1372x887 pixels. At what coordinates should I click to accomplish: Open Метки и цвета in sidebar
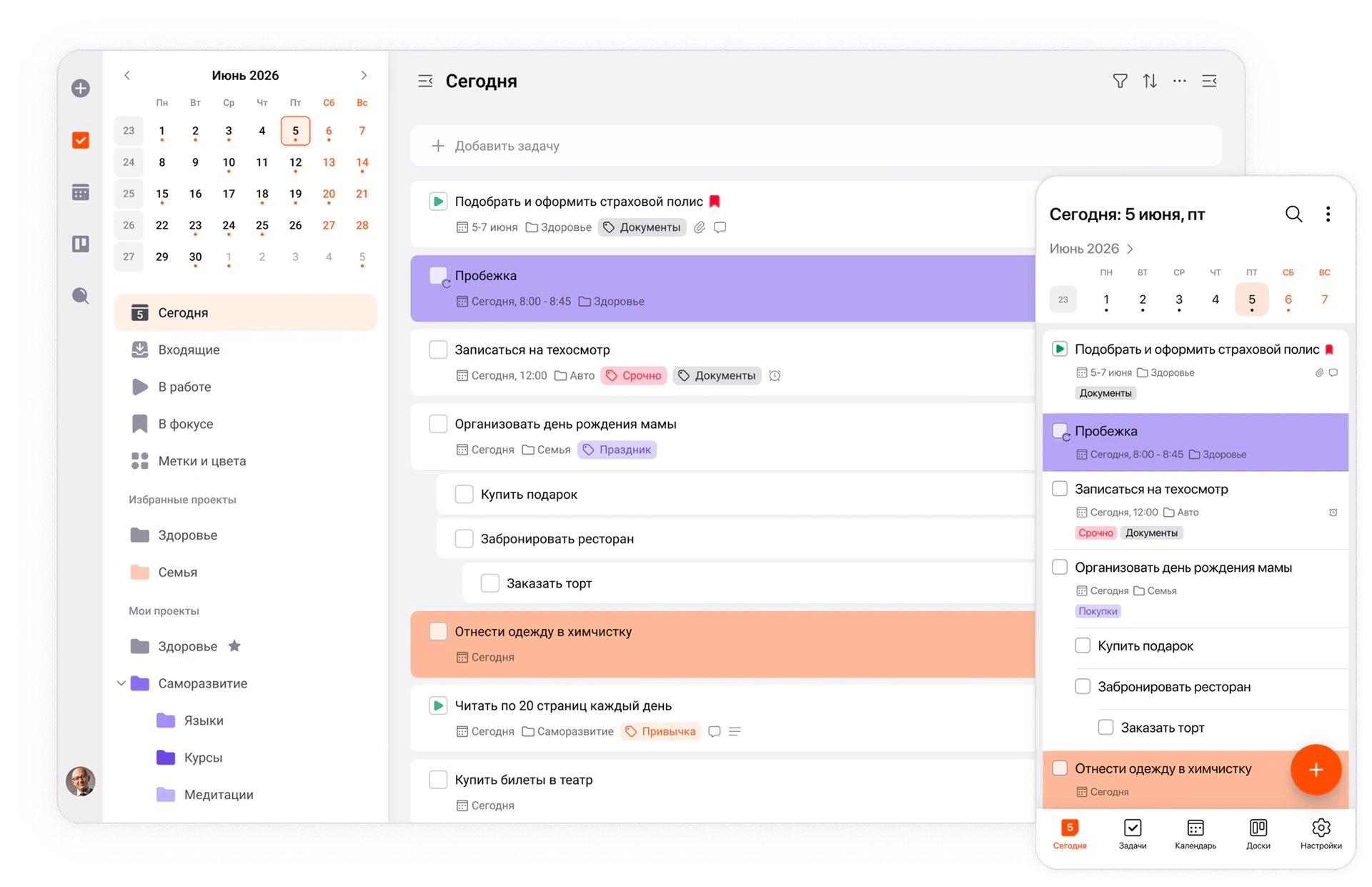pyautogui.click(x=245, y=461)
